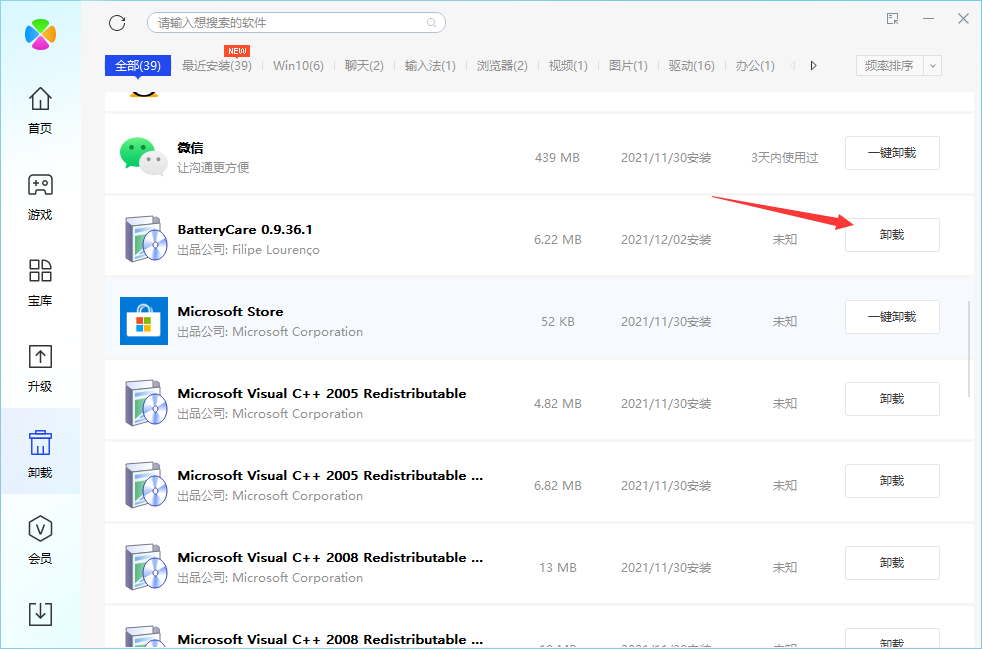982x649 pixels.
Task: Uninstall Visual C++ 2008 13 MB entry
Action: (x=892, y=563)
